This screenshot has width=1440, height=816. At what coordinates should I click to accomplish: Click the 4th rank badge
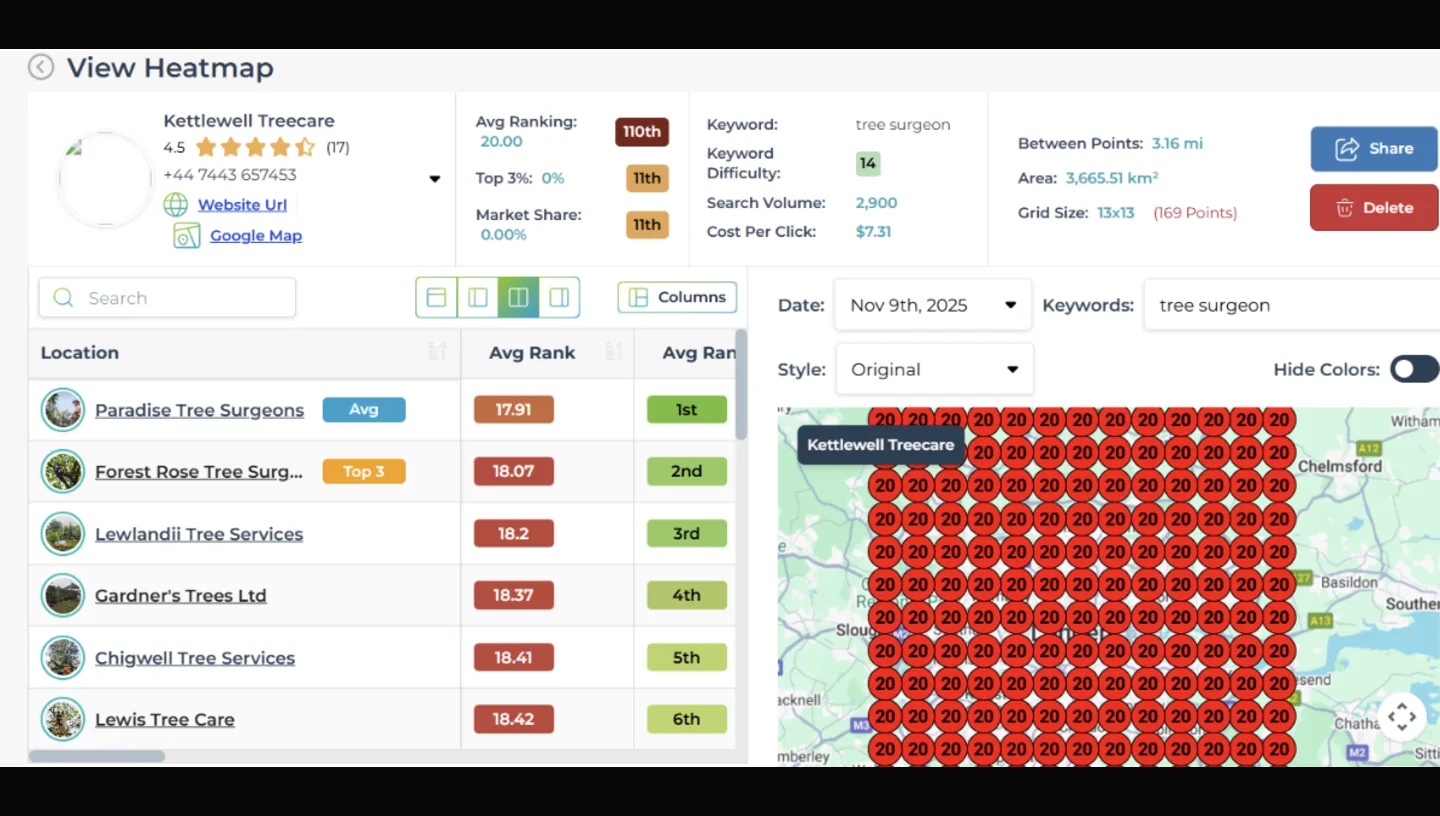pyautogui.click(x=687, y=596)
